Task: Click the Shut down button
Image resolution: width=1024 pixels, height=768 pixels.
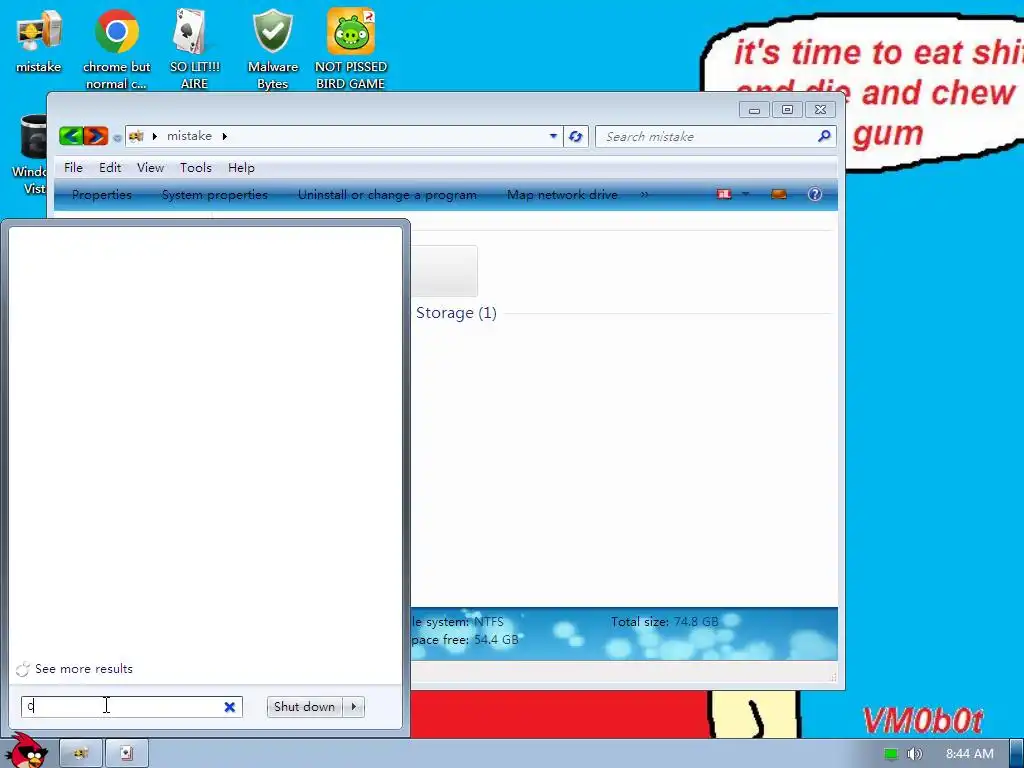Action: pyautogui.click(x=304, y=707)
